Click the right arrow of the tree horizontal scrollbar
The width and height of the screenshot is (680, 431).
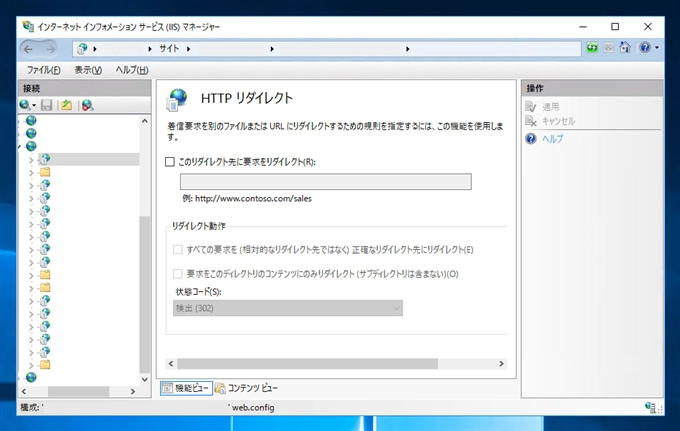133,392
